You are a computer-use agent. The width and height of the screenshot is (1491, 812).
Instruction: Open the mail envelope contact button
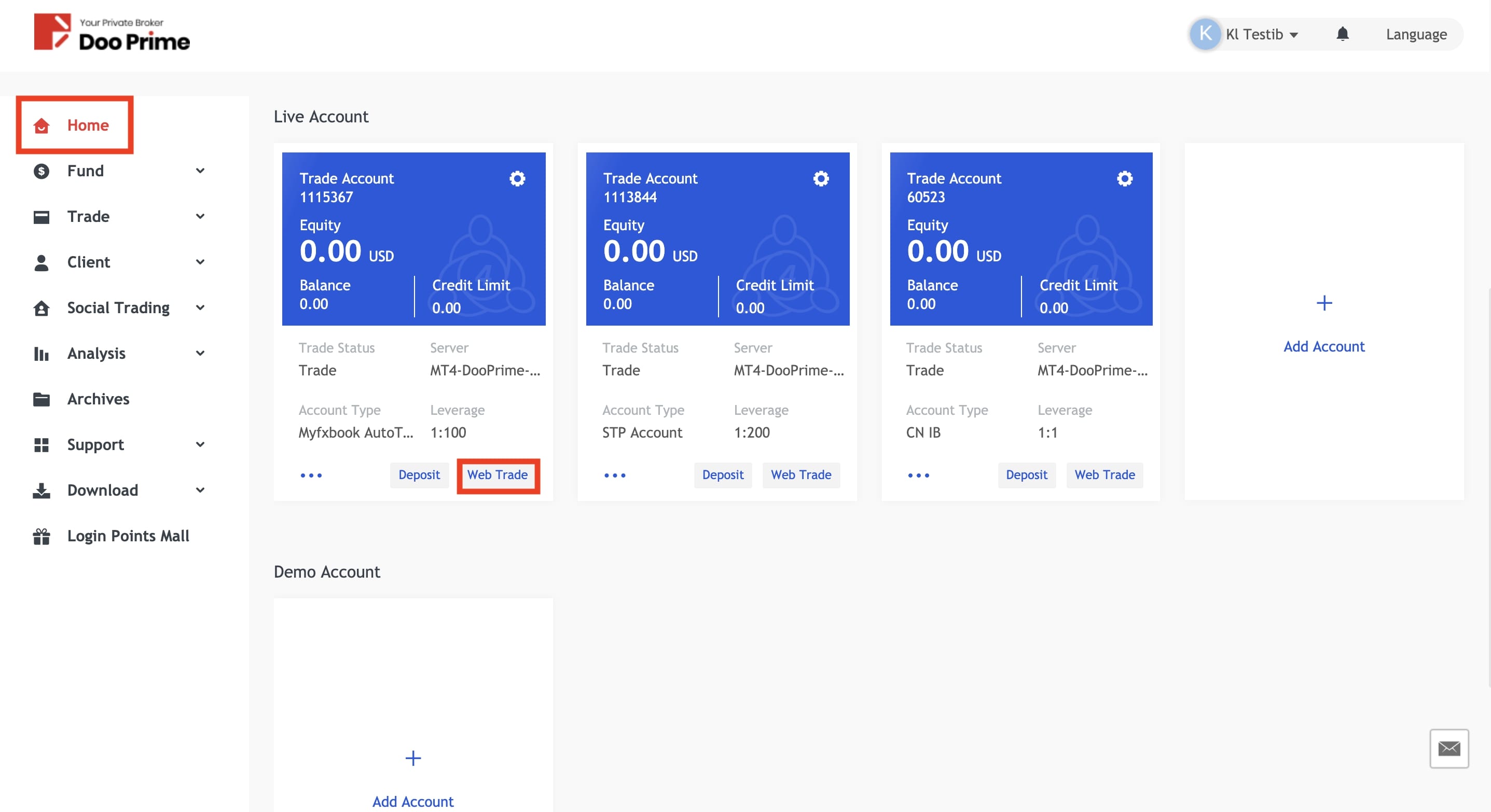pos(1449,748)
